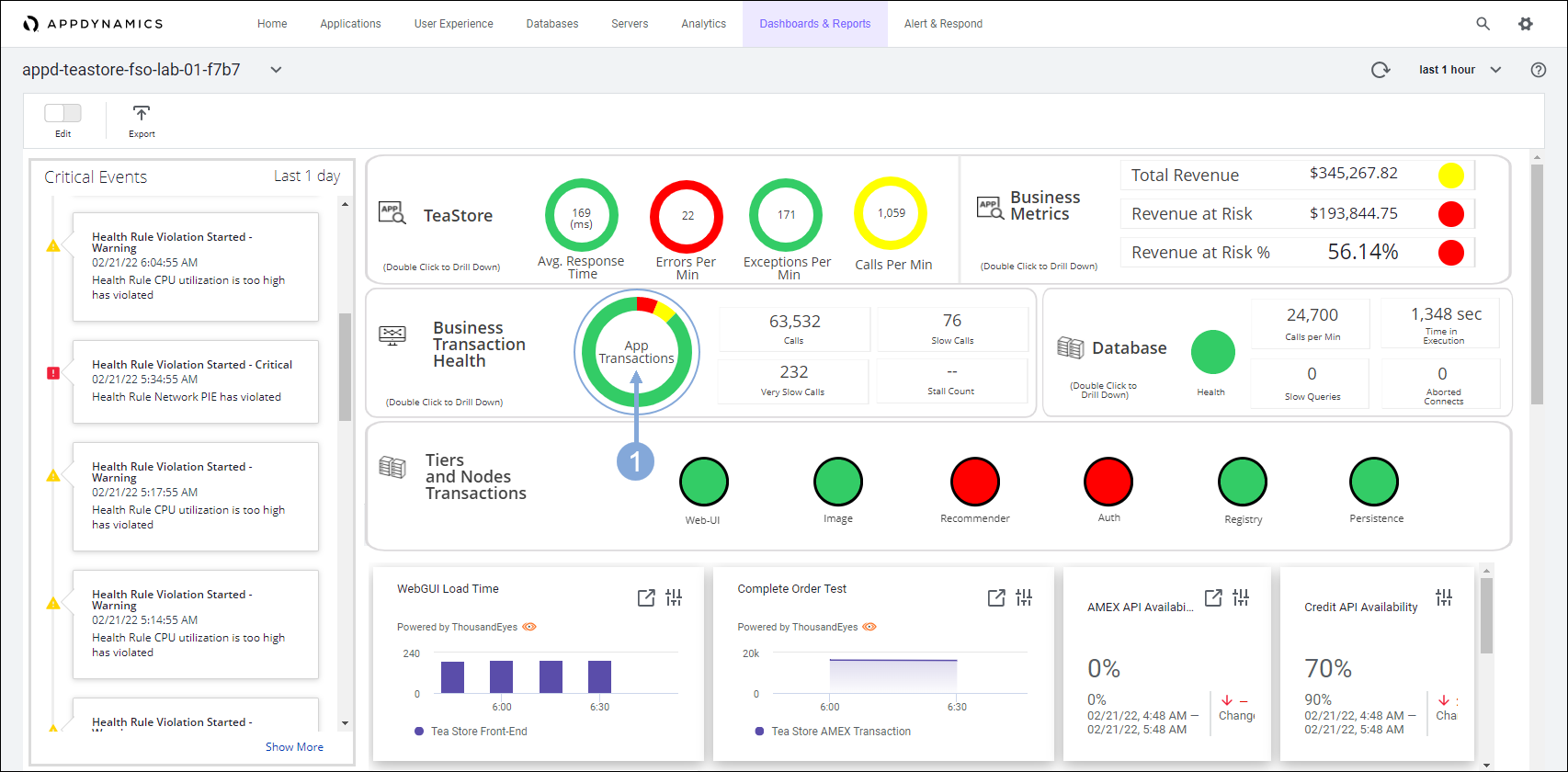The height and width of the screenshot is (772, 1568).
Task: Select the green Web-UI tier status light
Action: point(703,482)
